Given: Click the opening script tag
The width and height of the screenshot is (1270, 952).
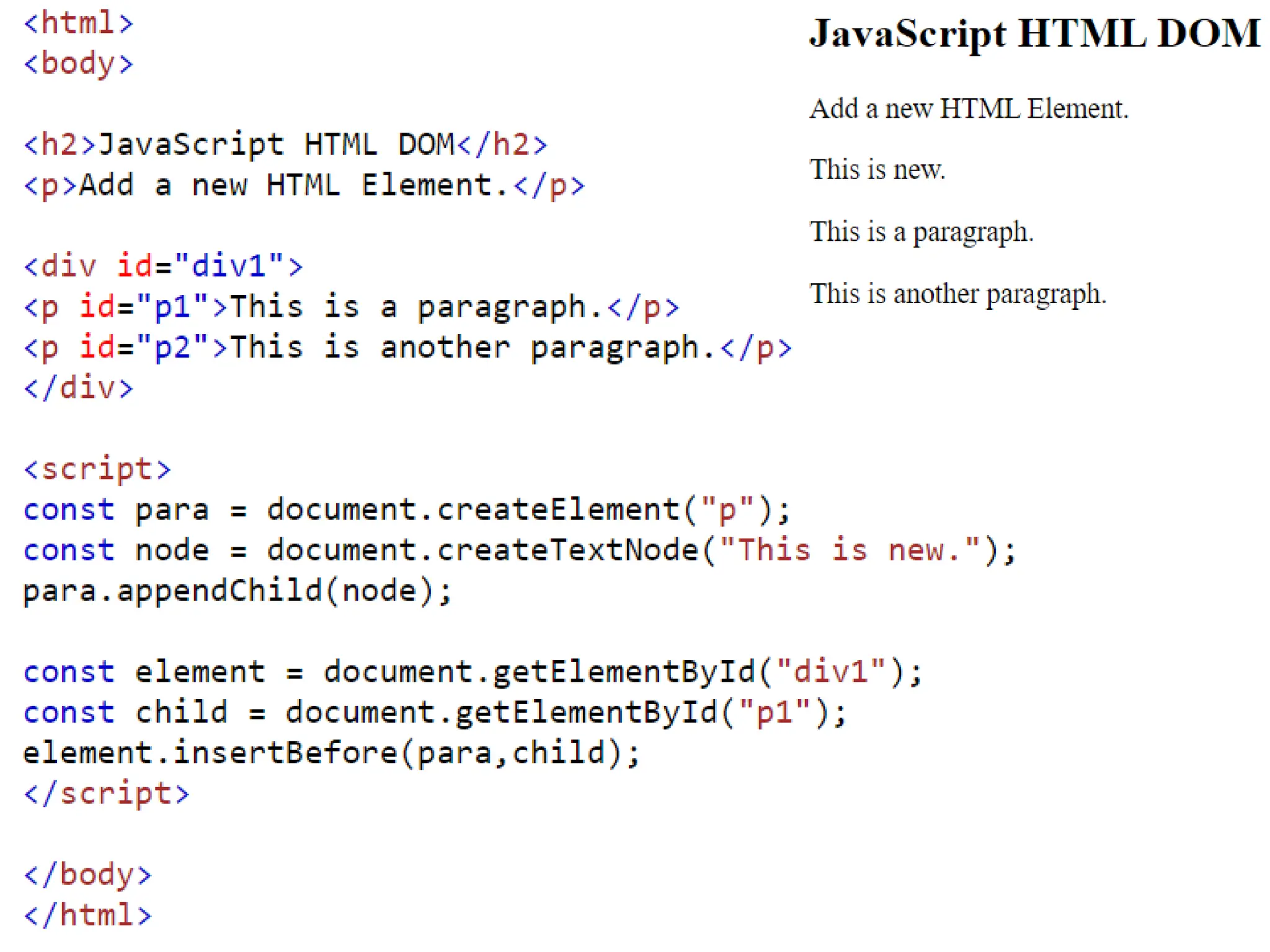Looking at the screenshot, I should [x=97, y=469].
